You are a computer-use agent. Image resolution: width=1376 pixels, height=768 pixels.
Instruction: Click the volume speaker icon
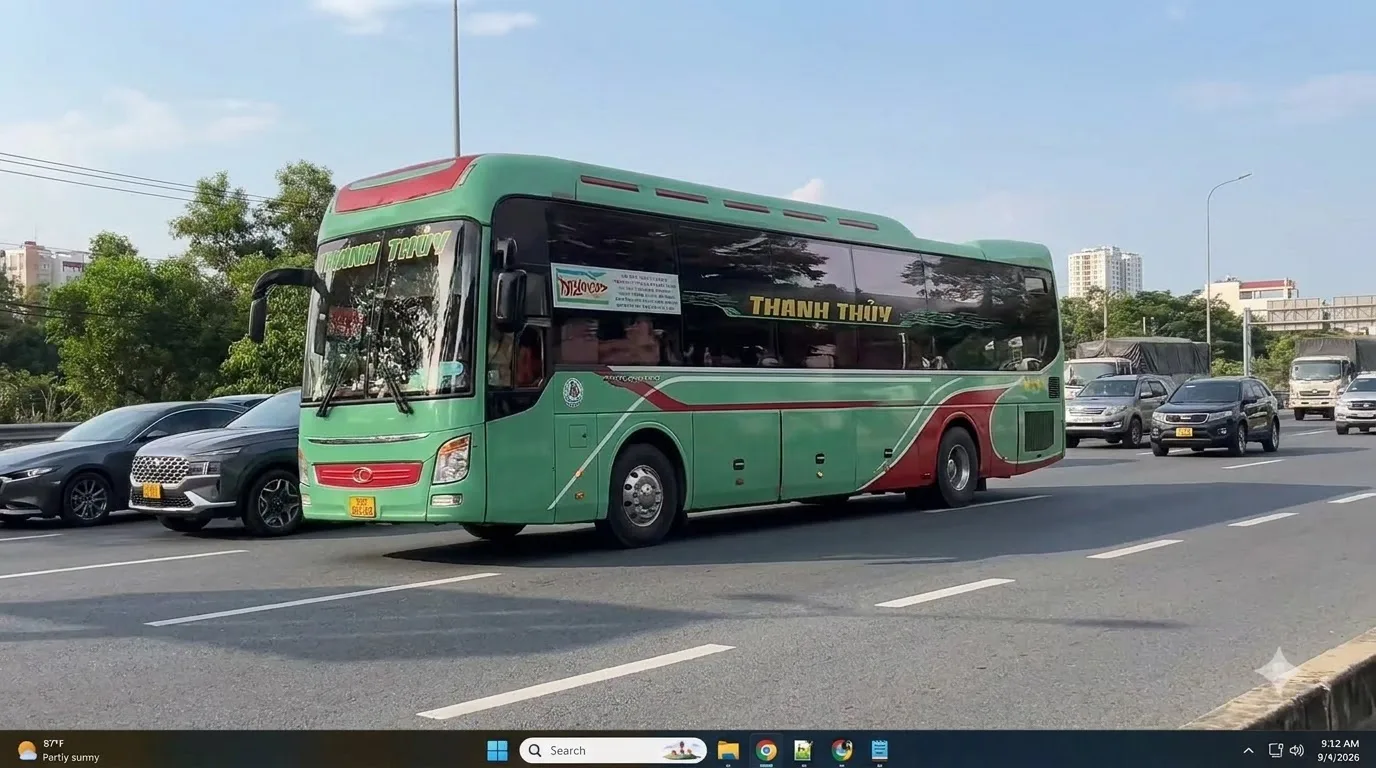point(1296,750)
